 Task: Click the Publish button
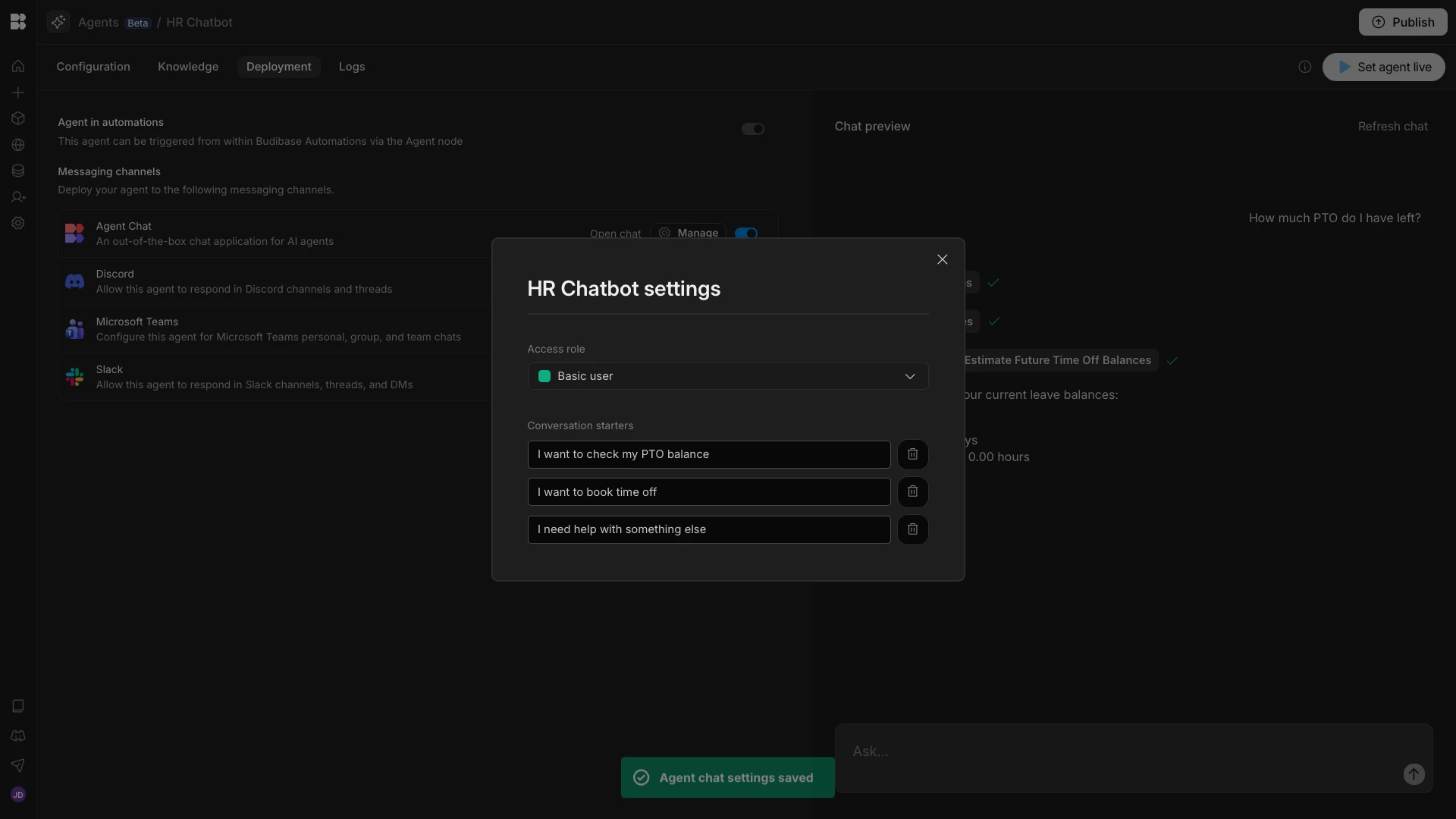pyautogui.click(x=1402, y=22)
